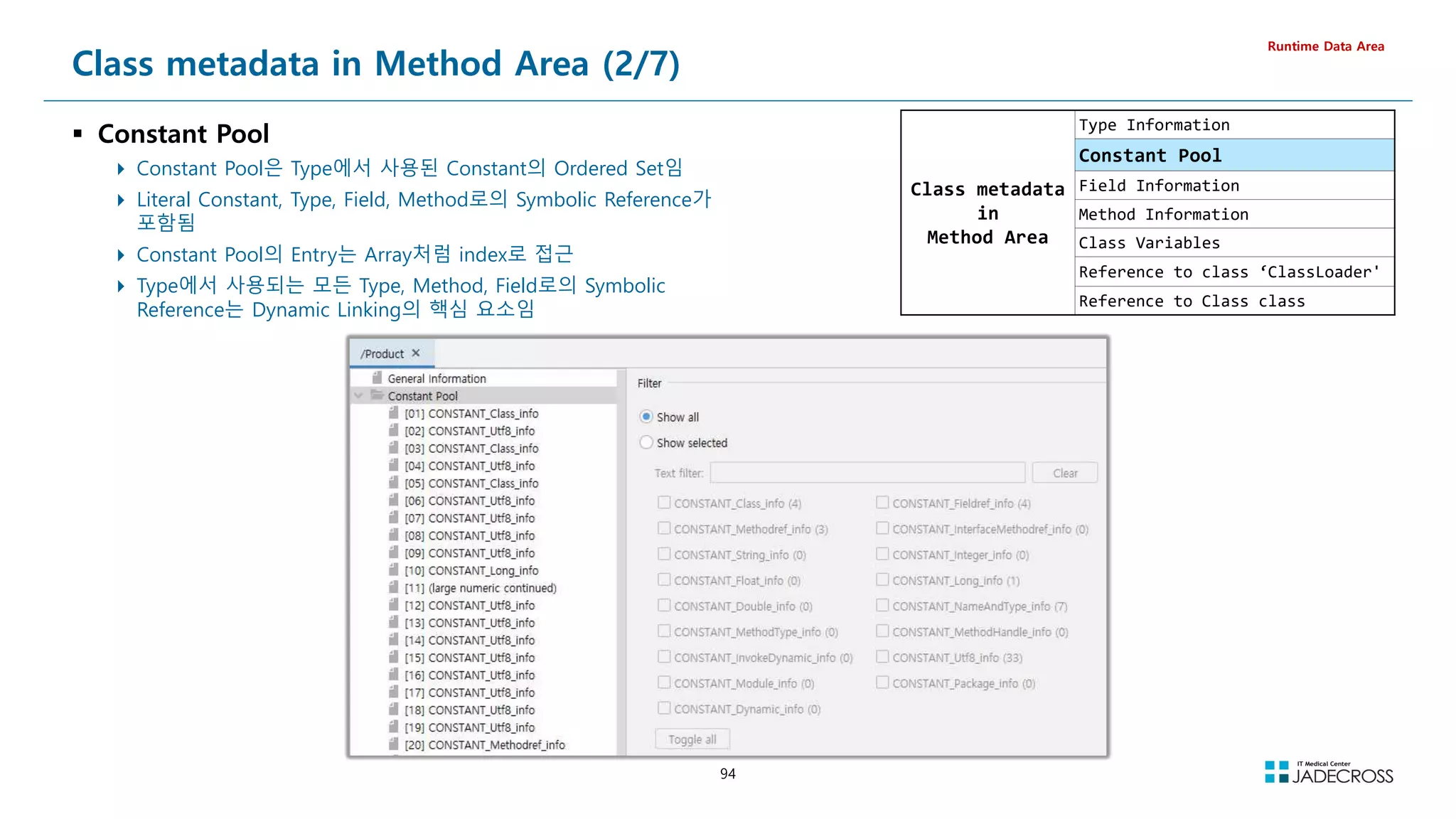Click icon of [10] CONSTANT_Long_info entry
Image resolution: width=1456 pixels, height=819 pixels.
[394, 569]
